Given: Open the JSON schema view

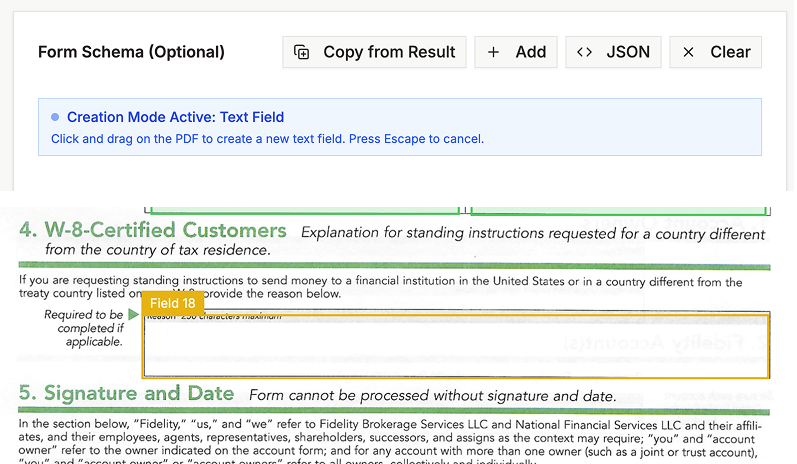Looking at the screenshot, I should pos(613,52).
